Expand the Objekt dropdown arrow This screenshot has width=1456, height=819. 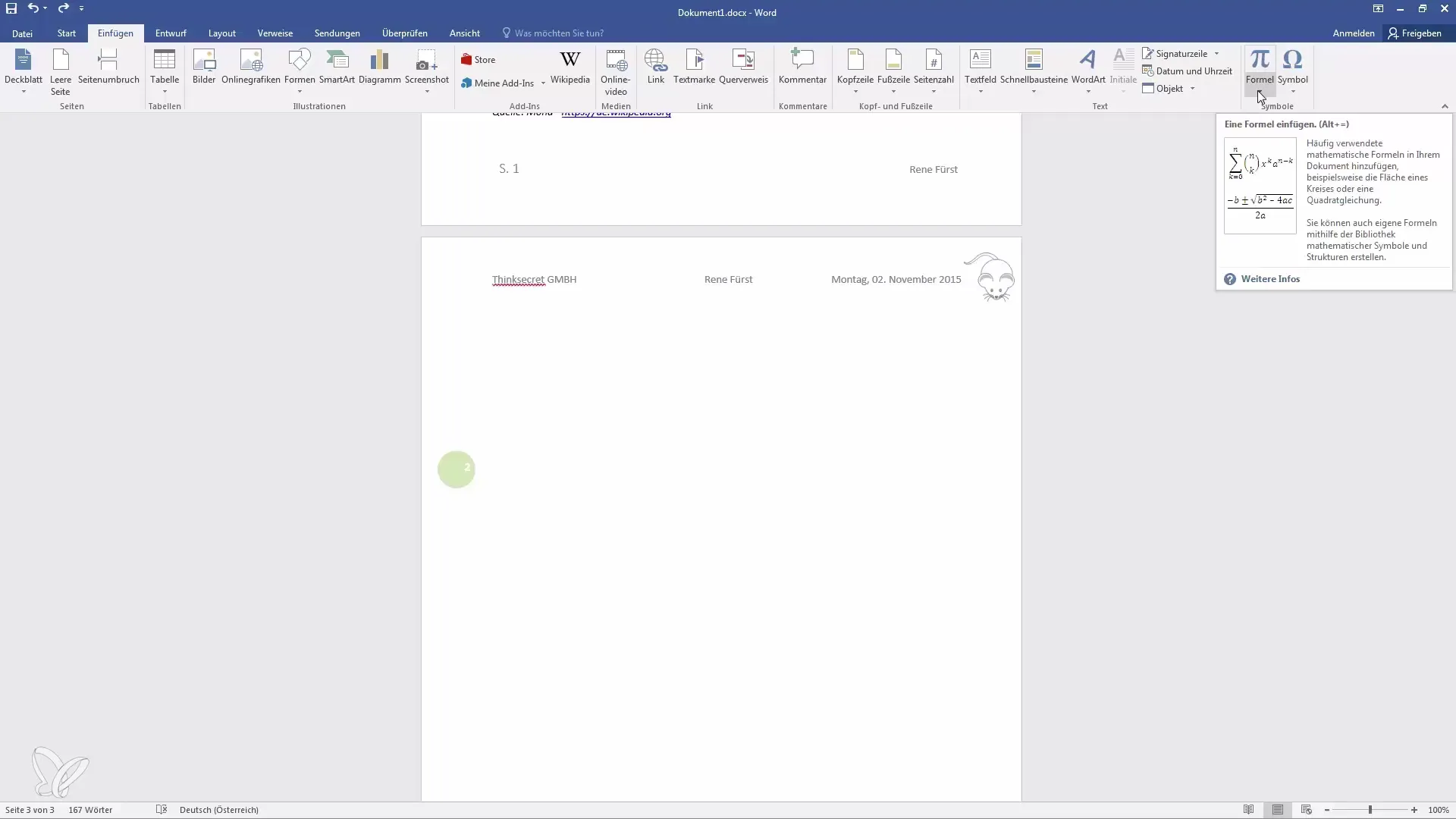pyautogui.click(x=1192, y=89)
